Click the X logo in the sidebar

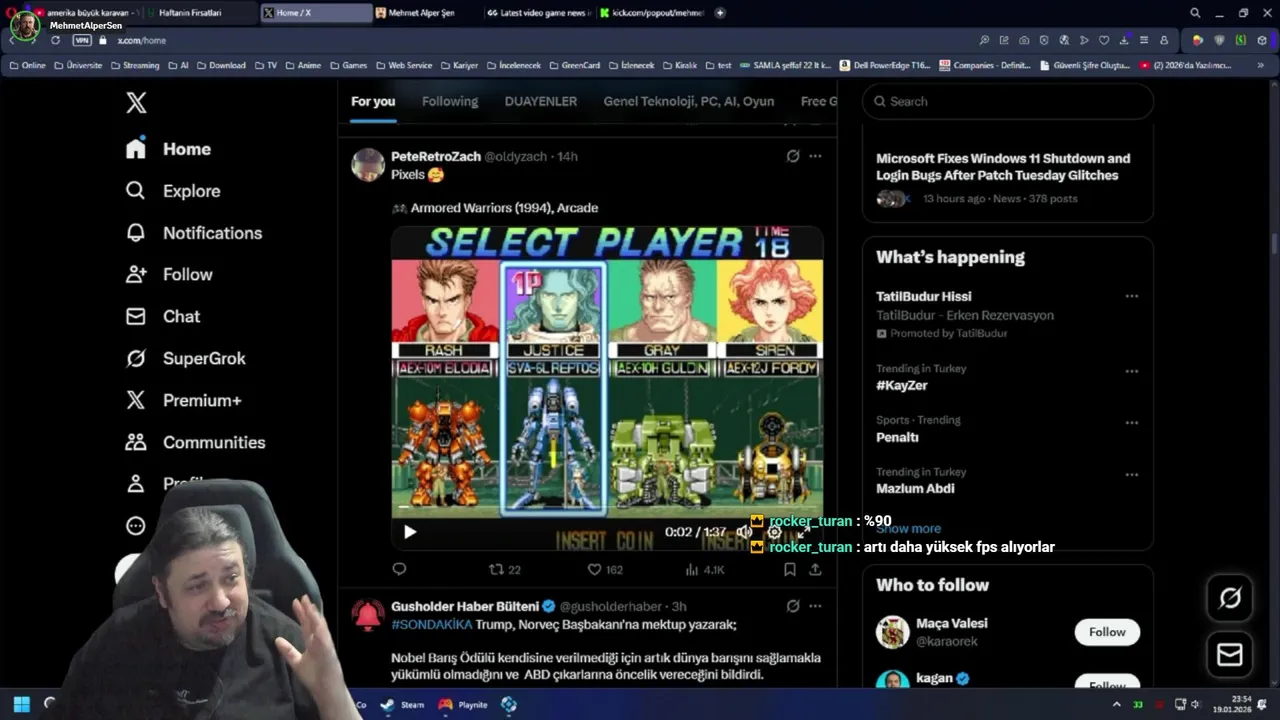[x=136, y=102]
